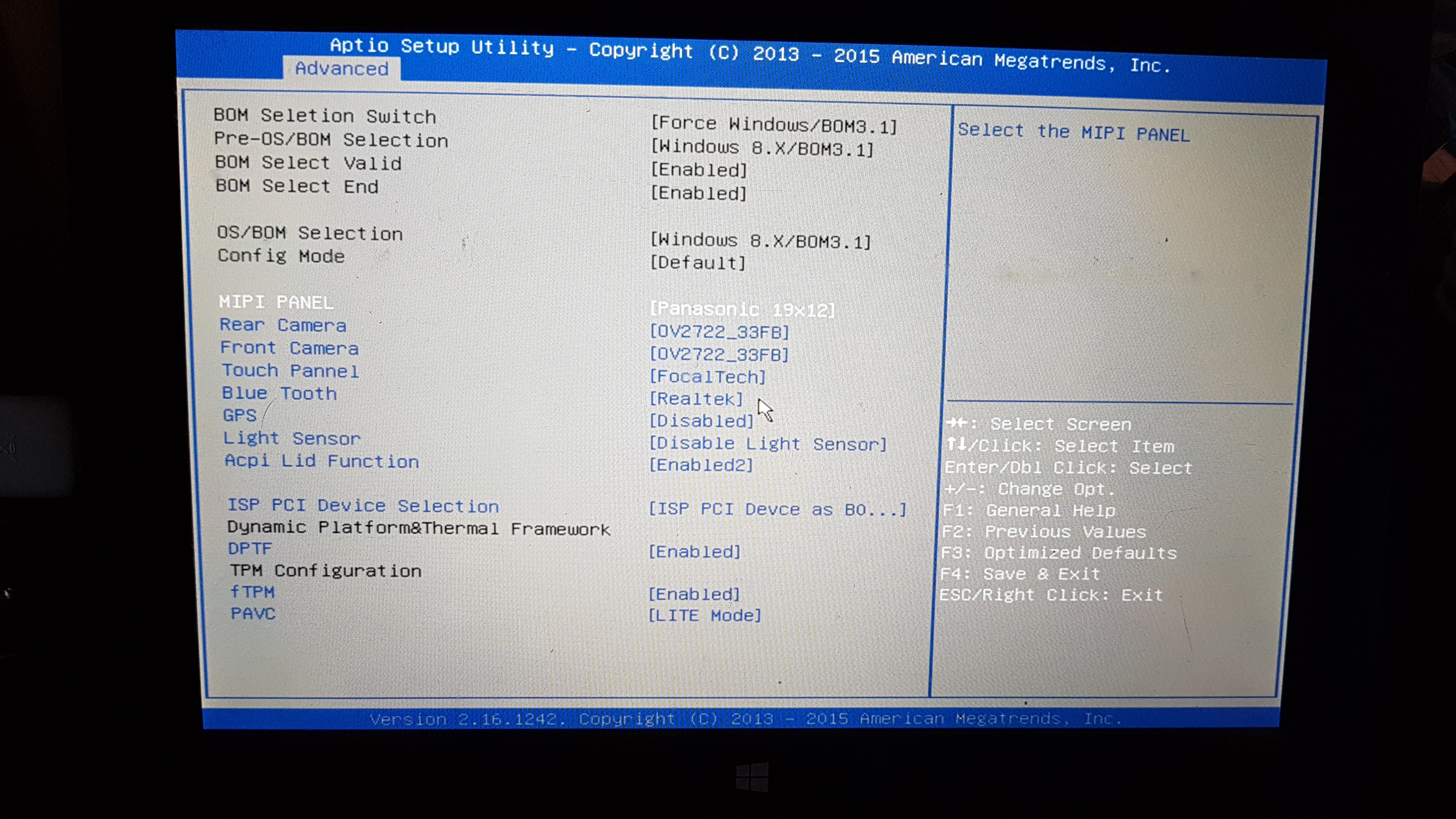Click Dynamic Platform&Thermal Framework heading
This screenshot has height=819, width=1456.
tap(419, 528)
